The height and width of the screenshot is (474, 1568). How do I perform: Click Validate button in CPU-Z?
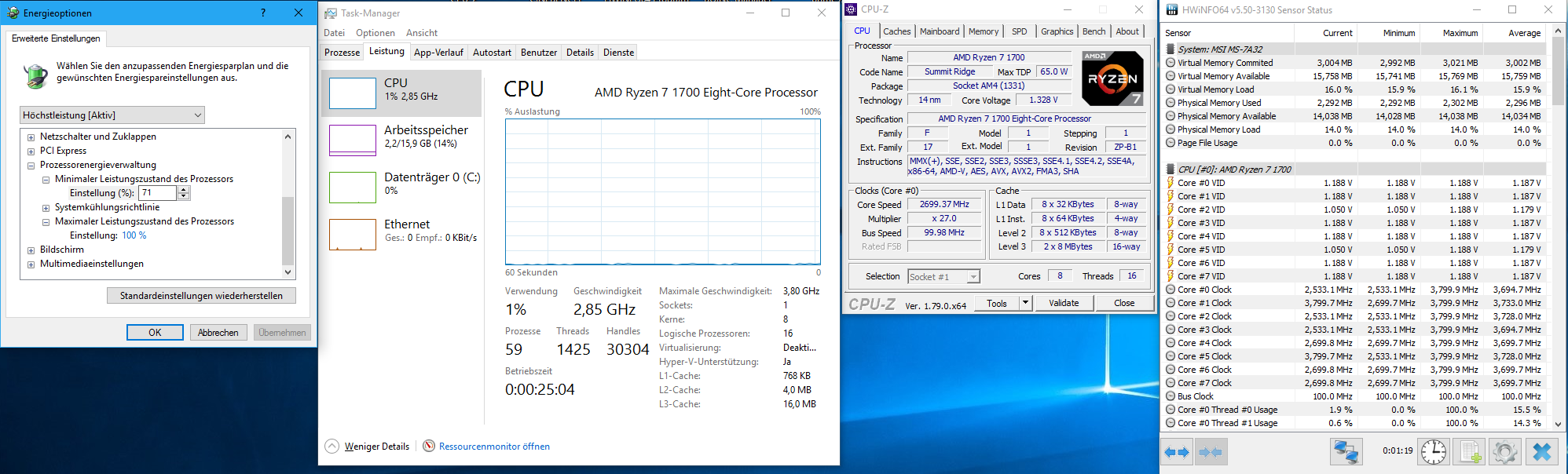[1064, 303]
